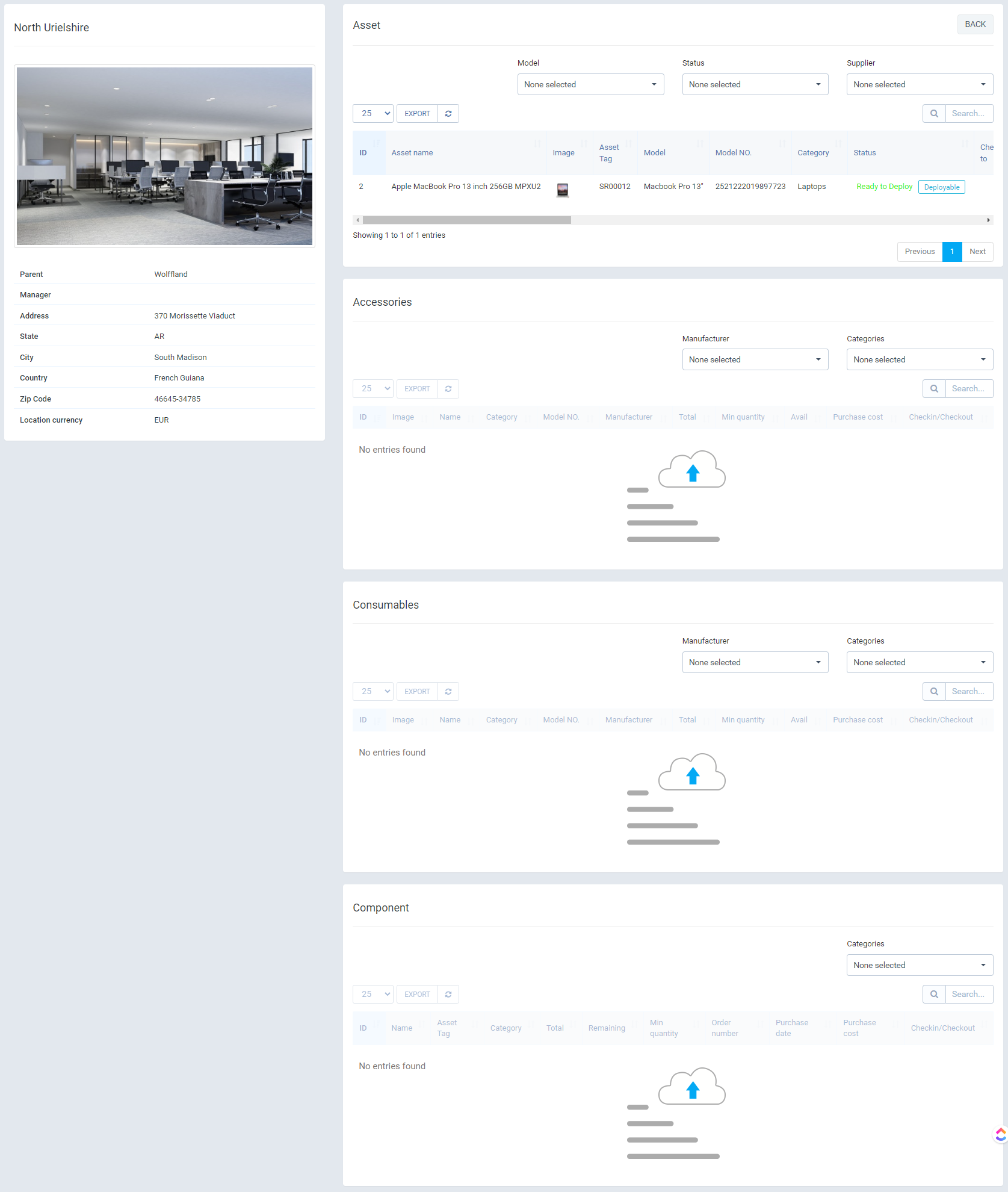1008x1192 pixels.
Task: Refresh the Consumables table
Action: [x=448, y=691]
